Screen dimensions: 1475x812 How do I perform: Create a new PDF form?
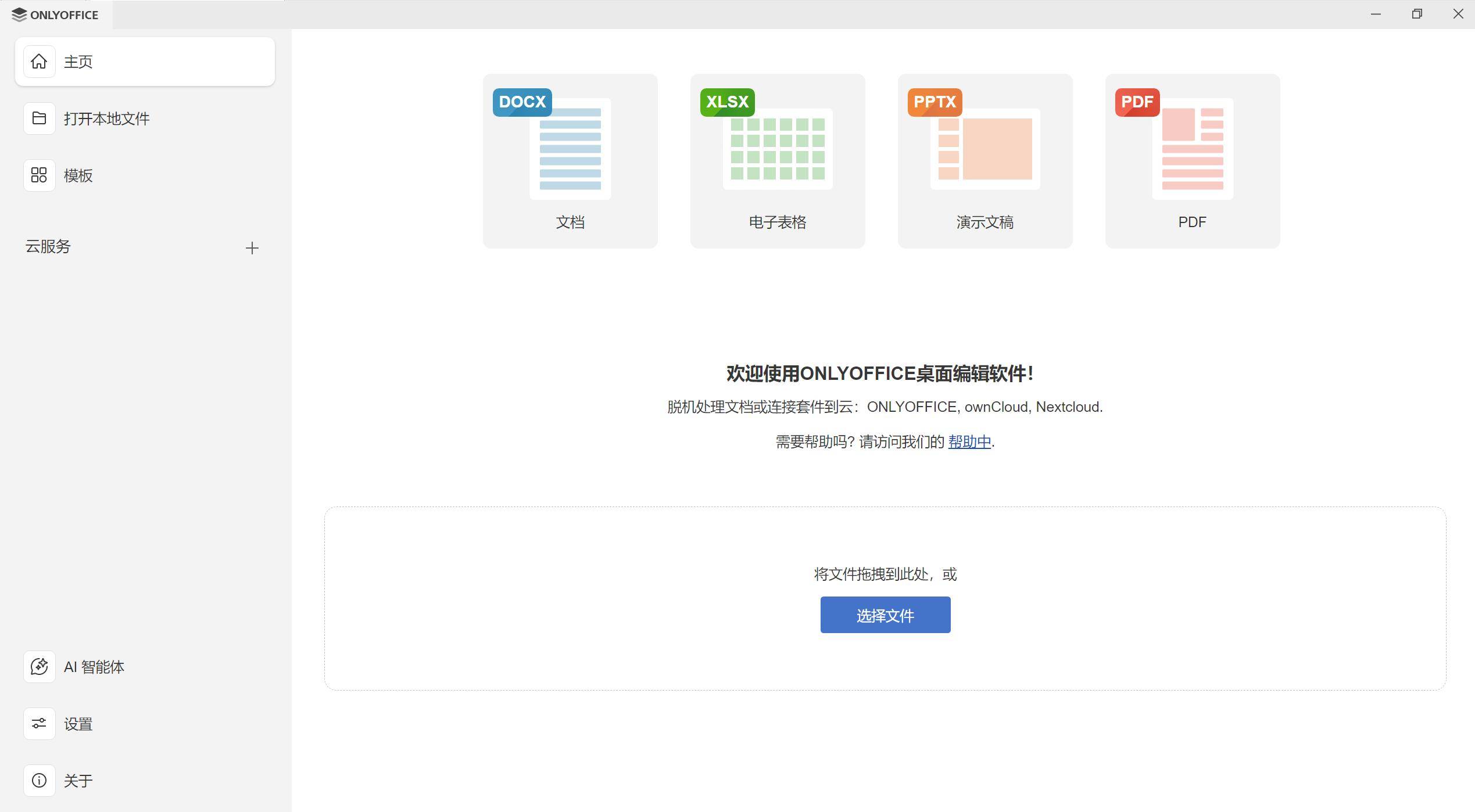point(1193,161)
